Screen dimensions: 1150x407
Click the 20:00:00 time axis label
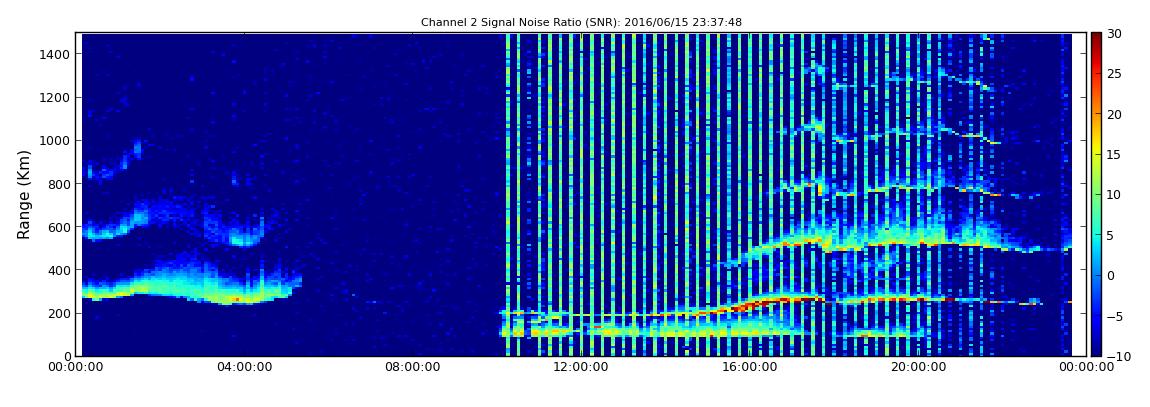[x=917, y=367]
